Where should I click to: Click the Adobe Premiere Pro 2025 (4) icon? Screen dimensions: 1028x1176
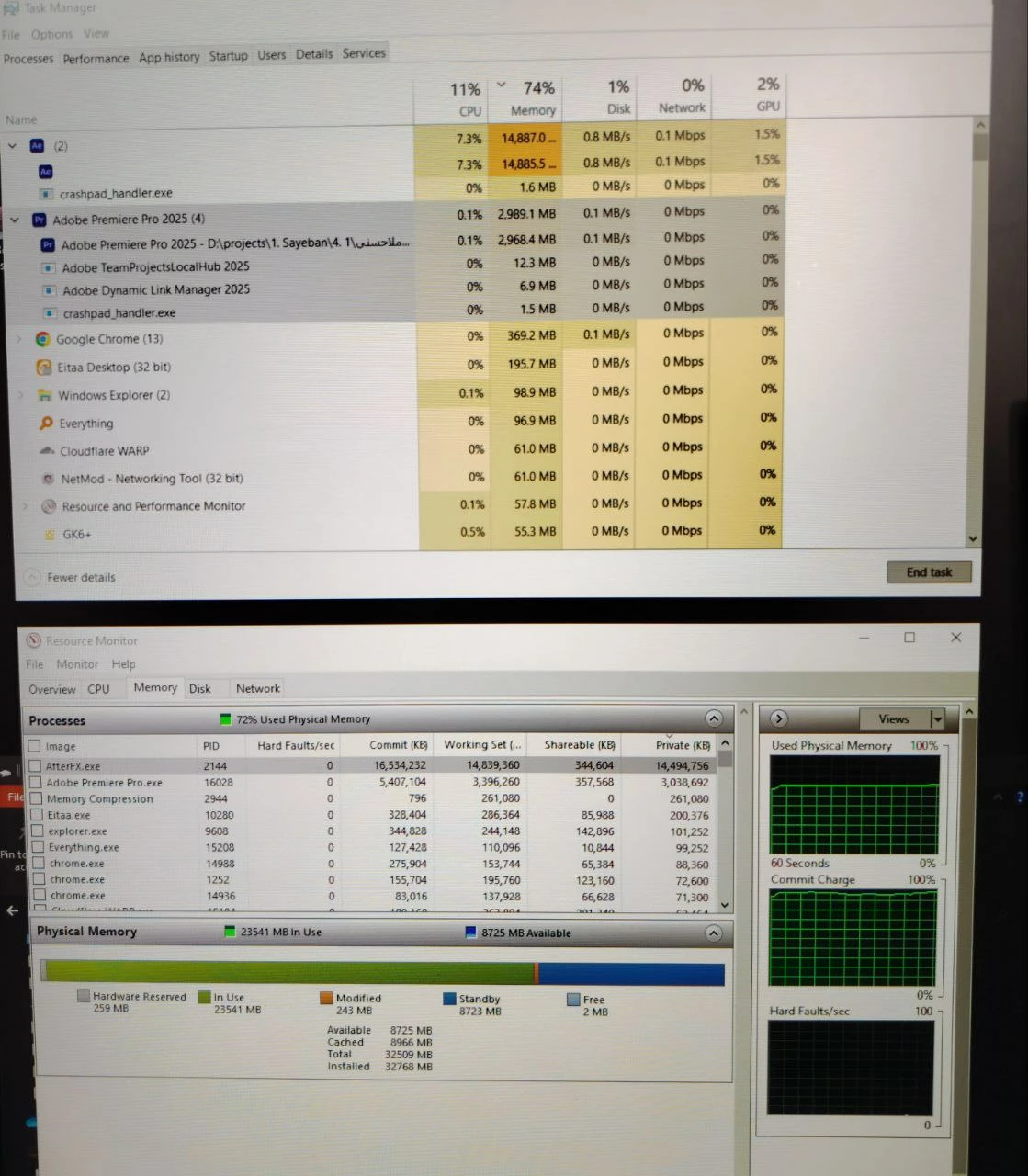click(39, 220)
